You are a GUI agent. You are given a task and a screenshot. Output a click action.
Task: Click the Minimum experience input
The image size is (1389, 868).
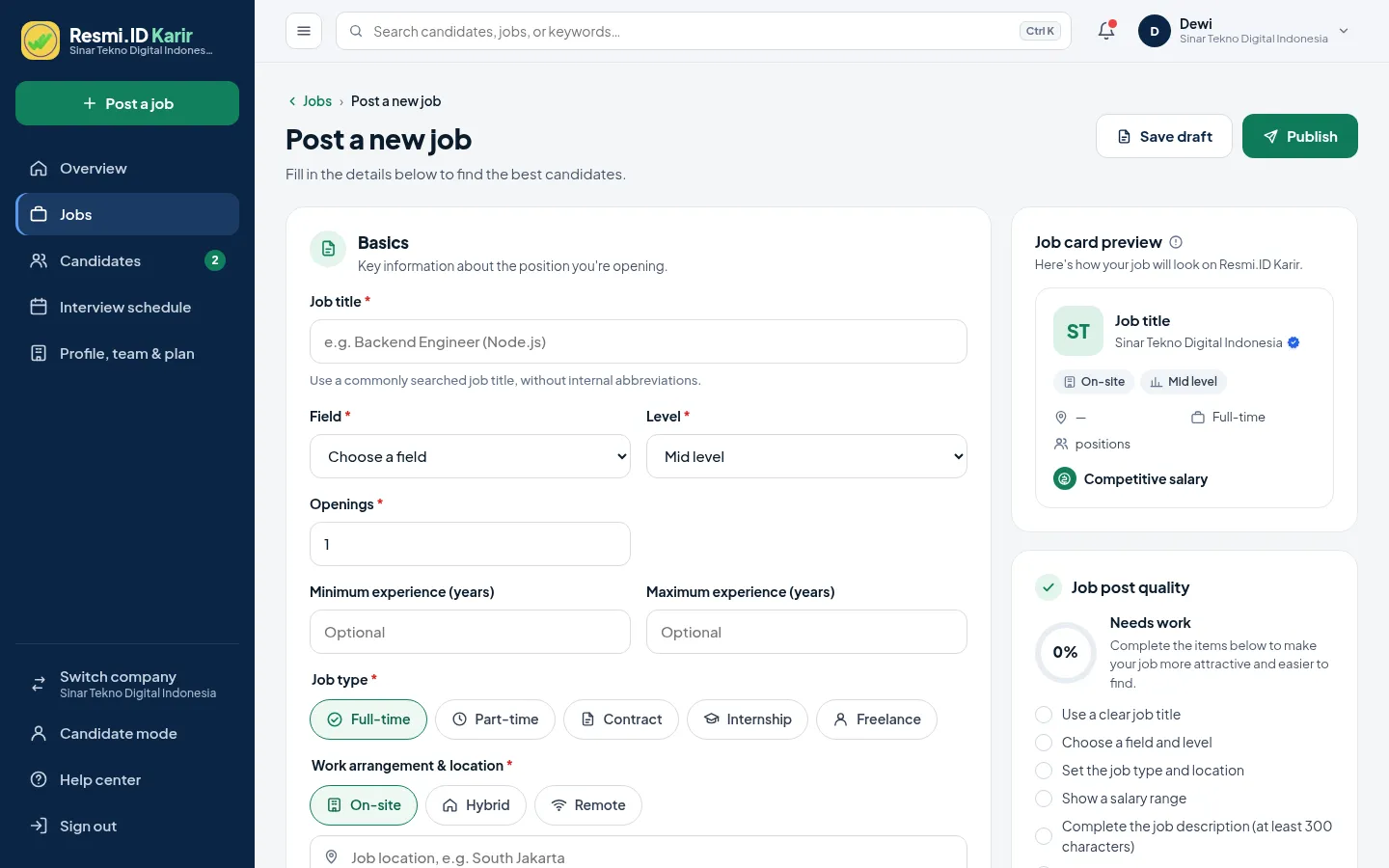click(x=470, y=632)
